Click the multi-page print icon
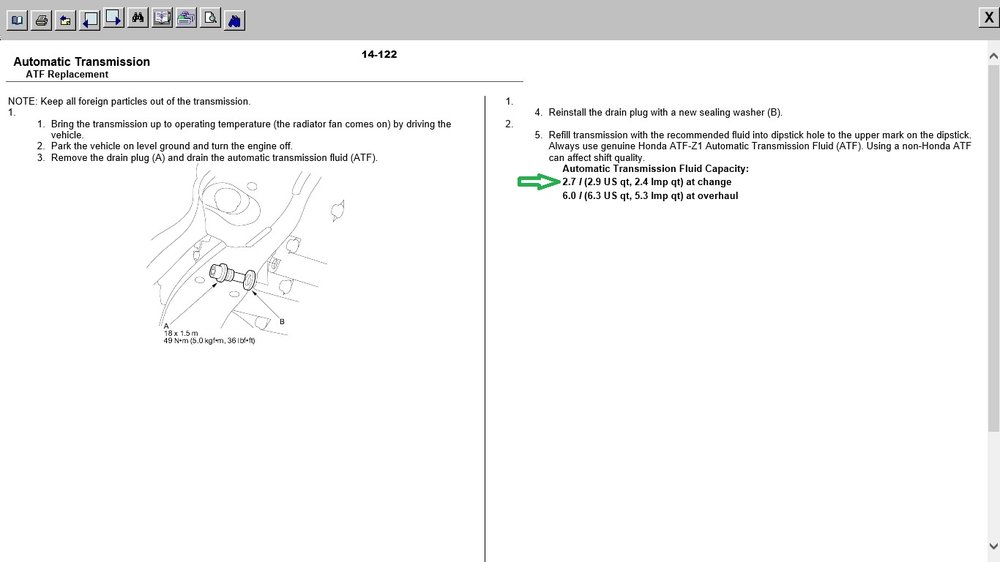The width and height of the screenshot is (1000, 562). pyautogui.click(x=186, y=18)
